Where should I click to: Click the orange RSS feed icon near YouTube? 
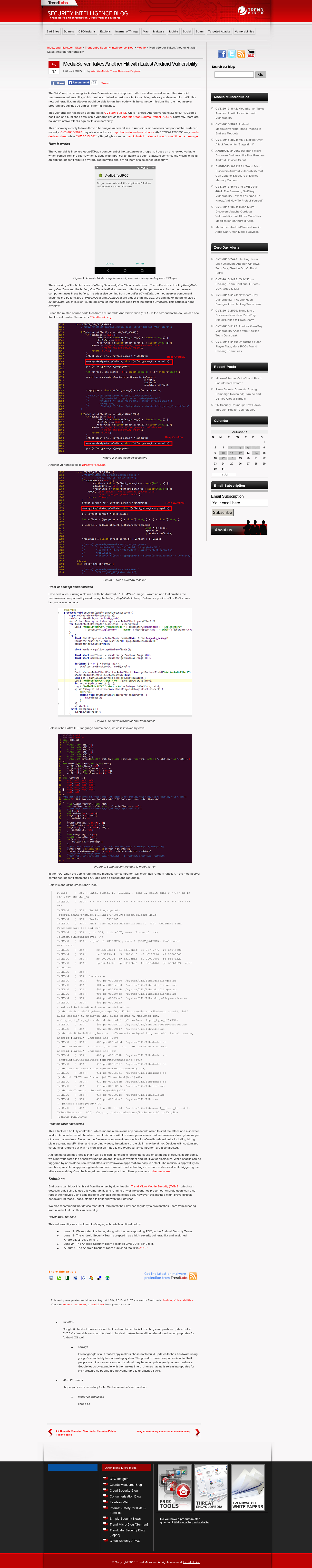tap(242, 54)
